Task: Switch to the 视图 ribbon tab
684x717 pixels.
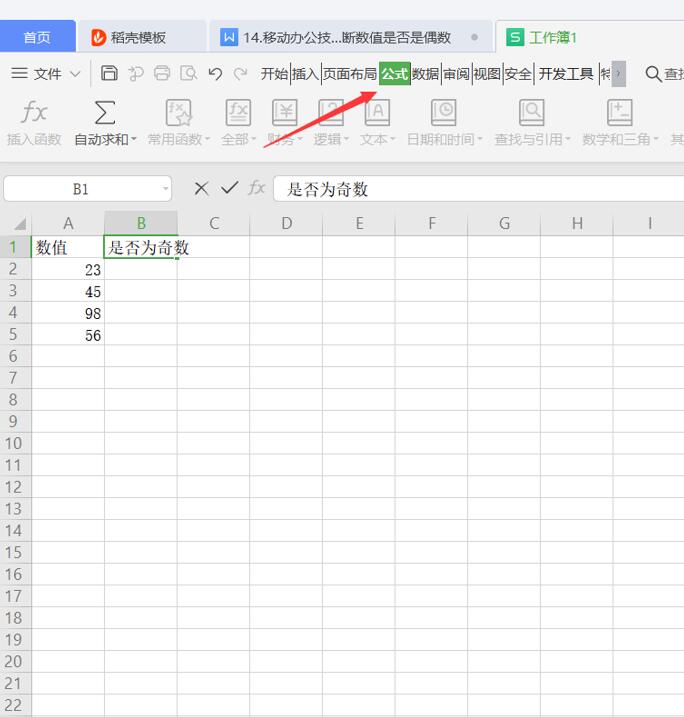Action: [487, 74]
